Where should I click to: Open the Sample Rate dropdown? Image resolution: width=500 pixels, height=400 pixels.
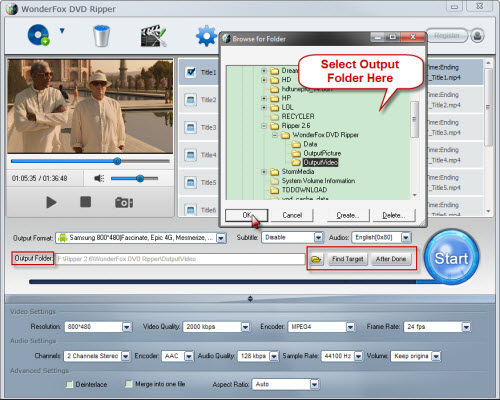358,356
